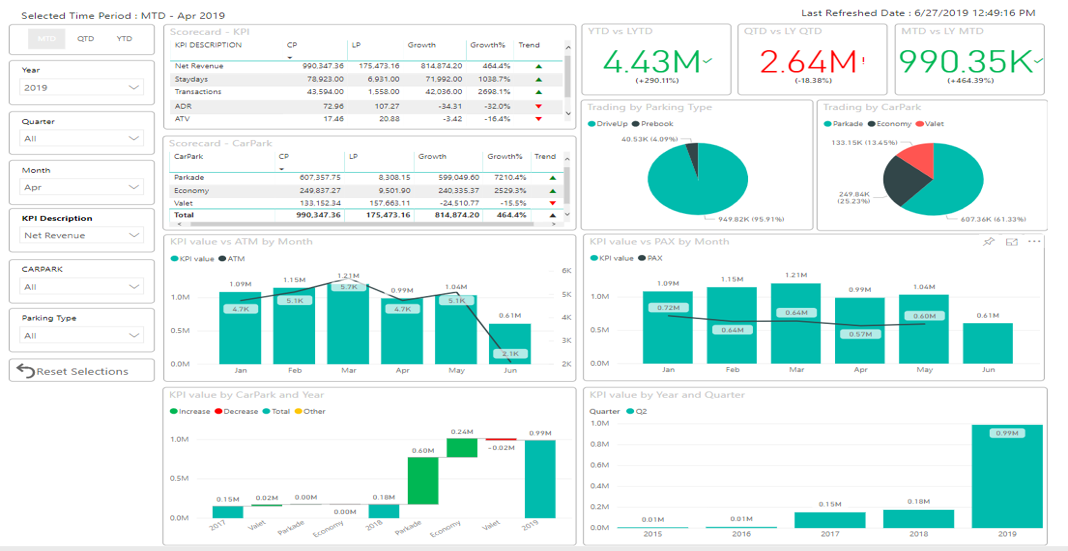
Task: Open more options on the PAX chart
Action: click(x=1034, y=242)
